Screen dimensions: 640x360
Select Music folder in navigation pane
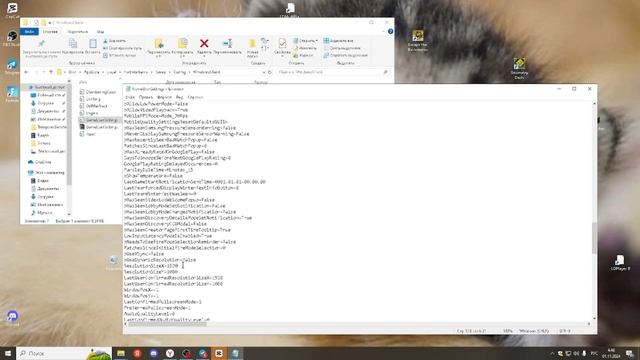tap(42, 213)
